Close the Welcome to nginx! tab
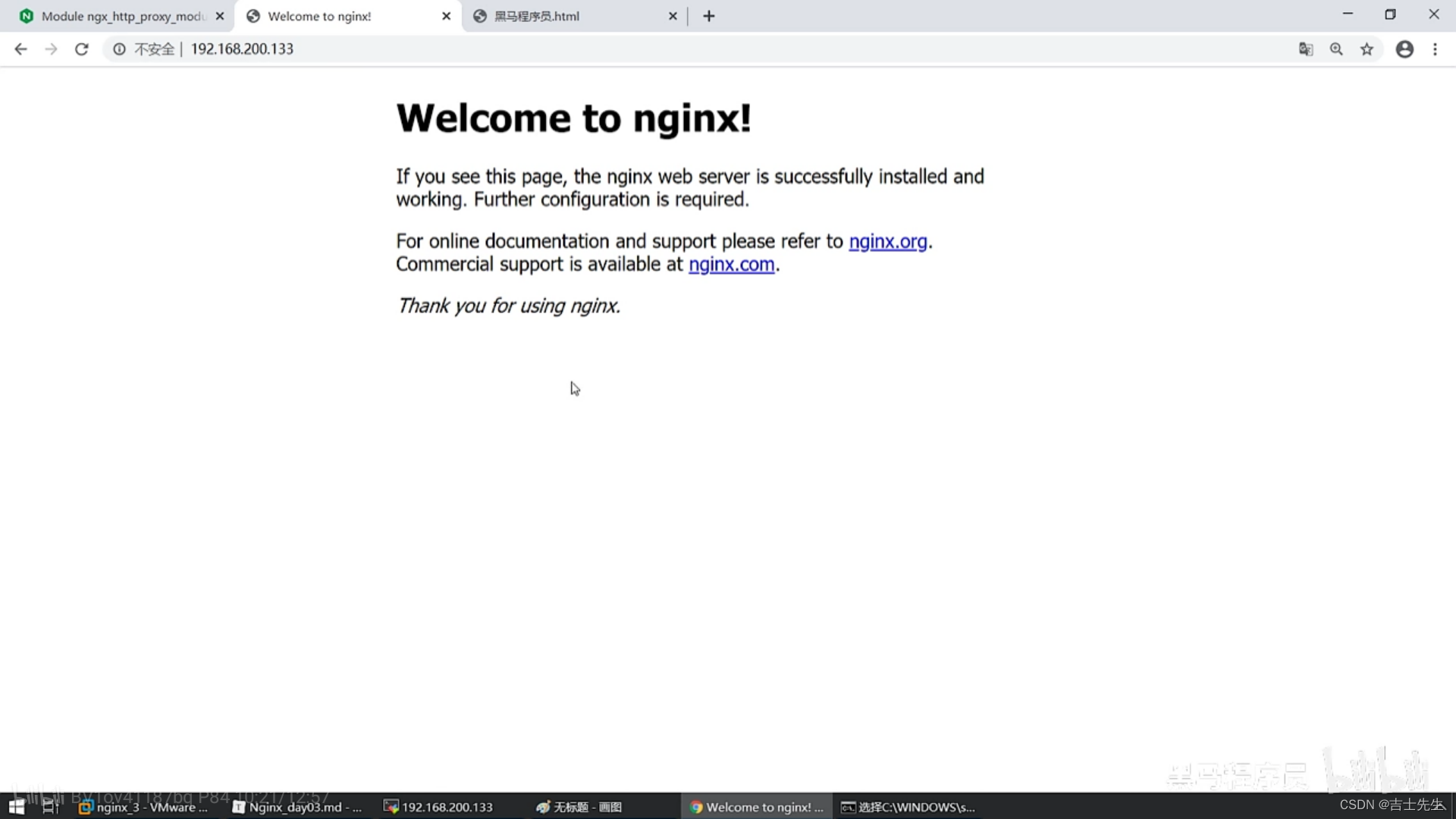1456x819 pixels. click(446, 16)
